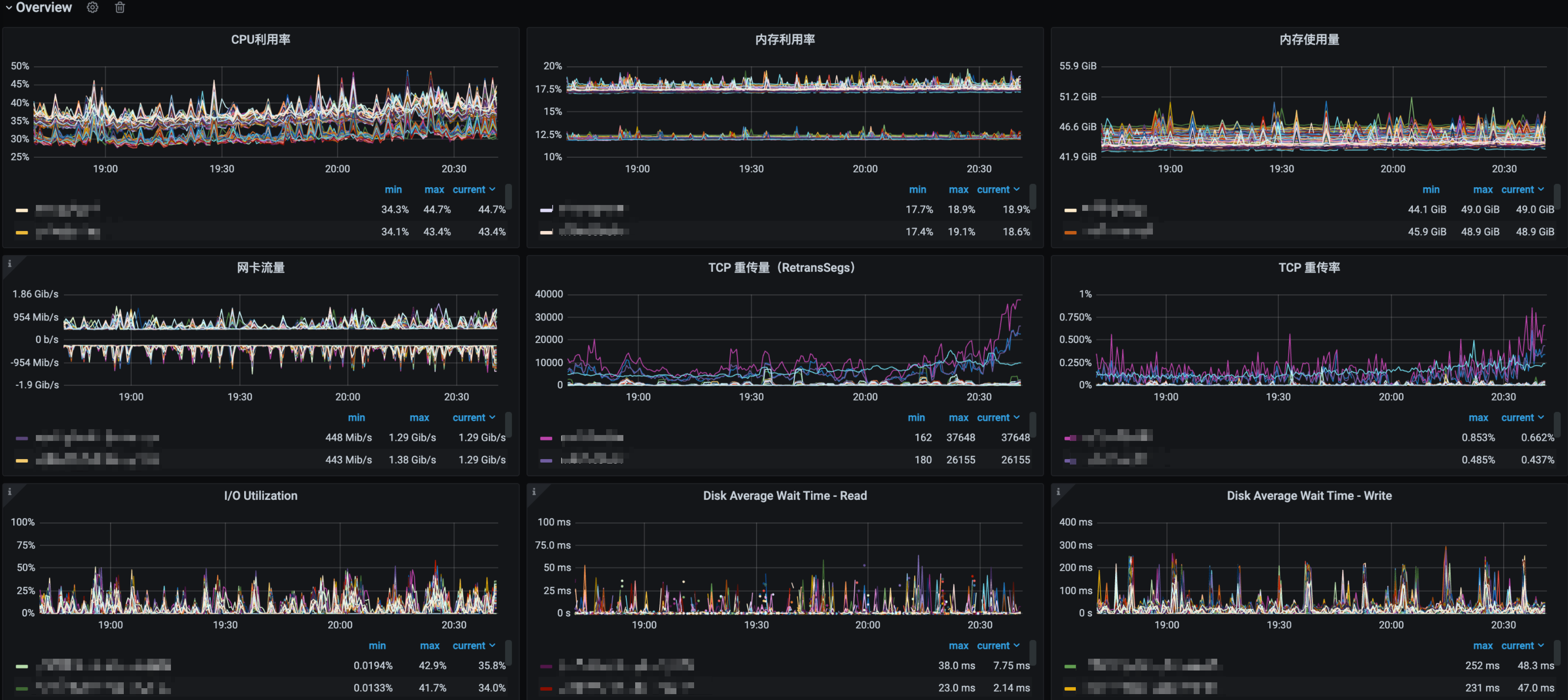The image size is (1568, 700).
Task: Open the I/O Utilization panel title menu
Action: point(260,496)
